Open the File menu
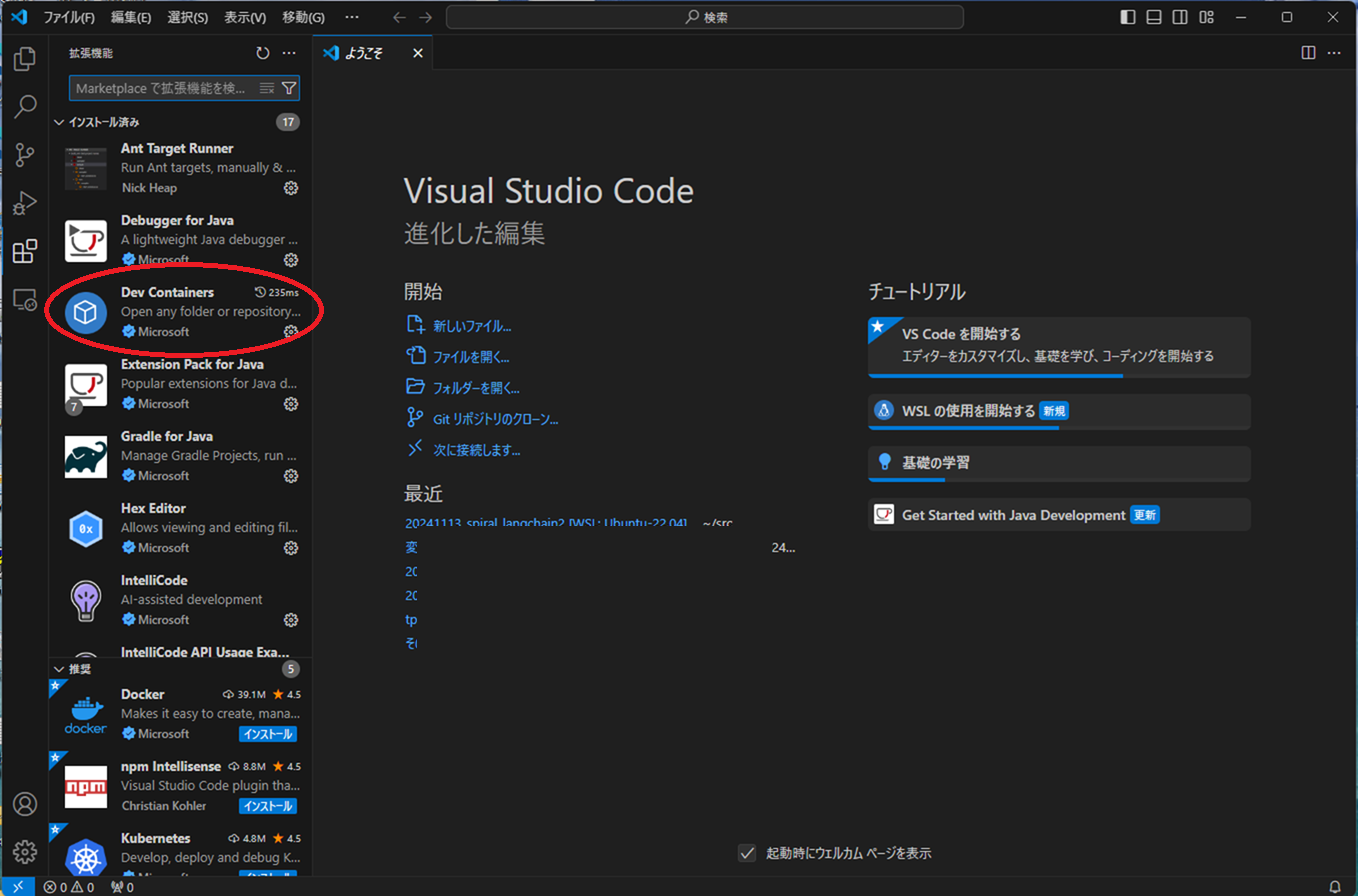Viewport: 1358px width, 896px height. click(69, 17)
